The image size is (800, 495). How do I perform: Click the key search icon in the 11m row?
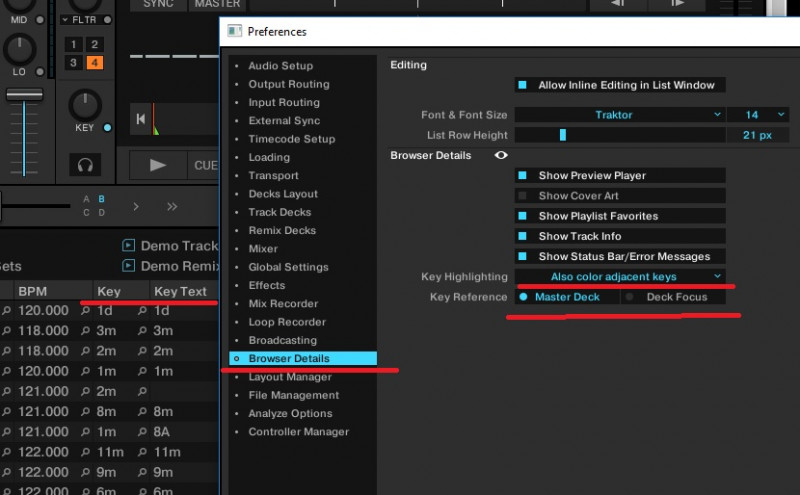pos(86,452)
